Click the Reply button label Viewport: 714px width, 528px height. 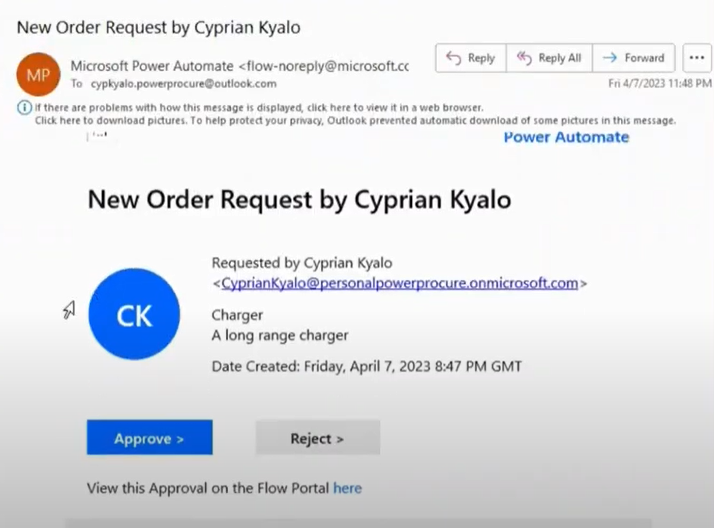481,58
